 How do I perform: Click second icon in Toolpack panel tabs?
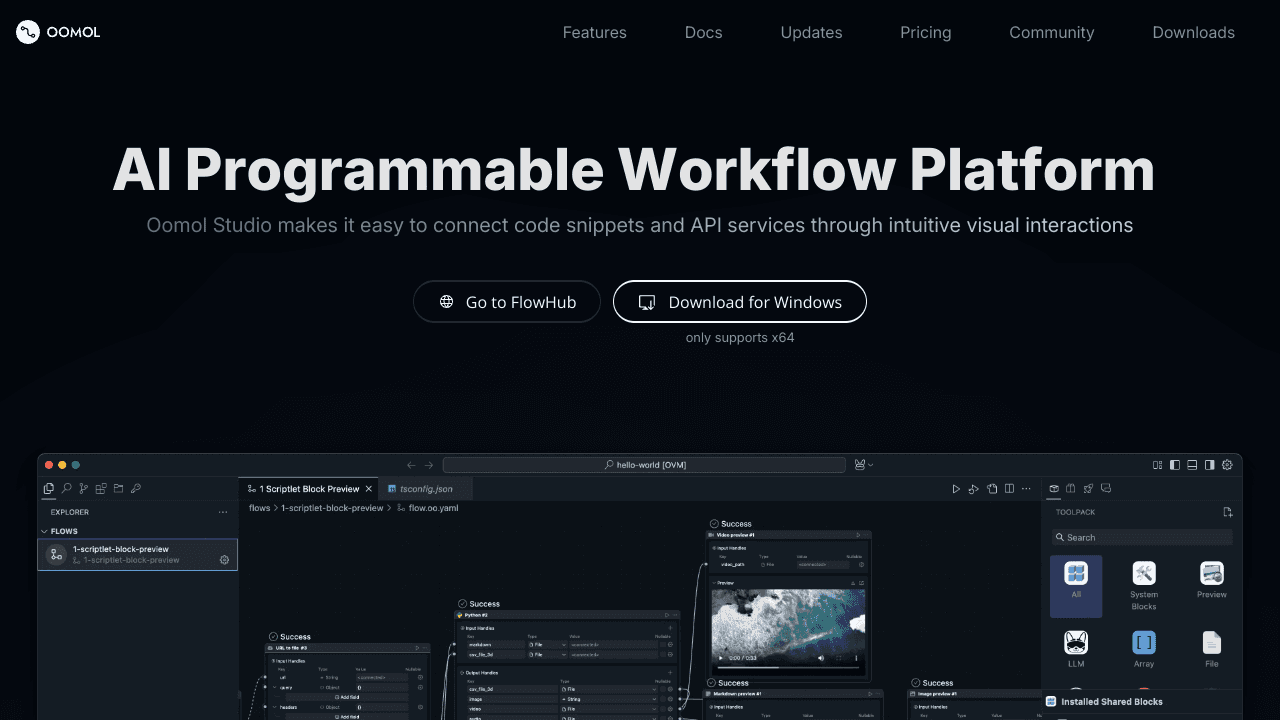(1070, 489)
